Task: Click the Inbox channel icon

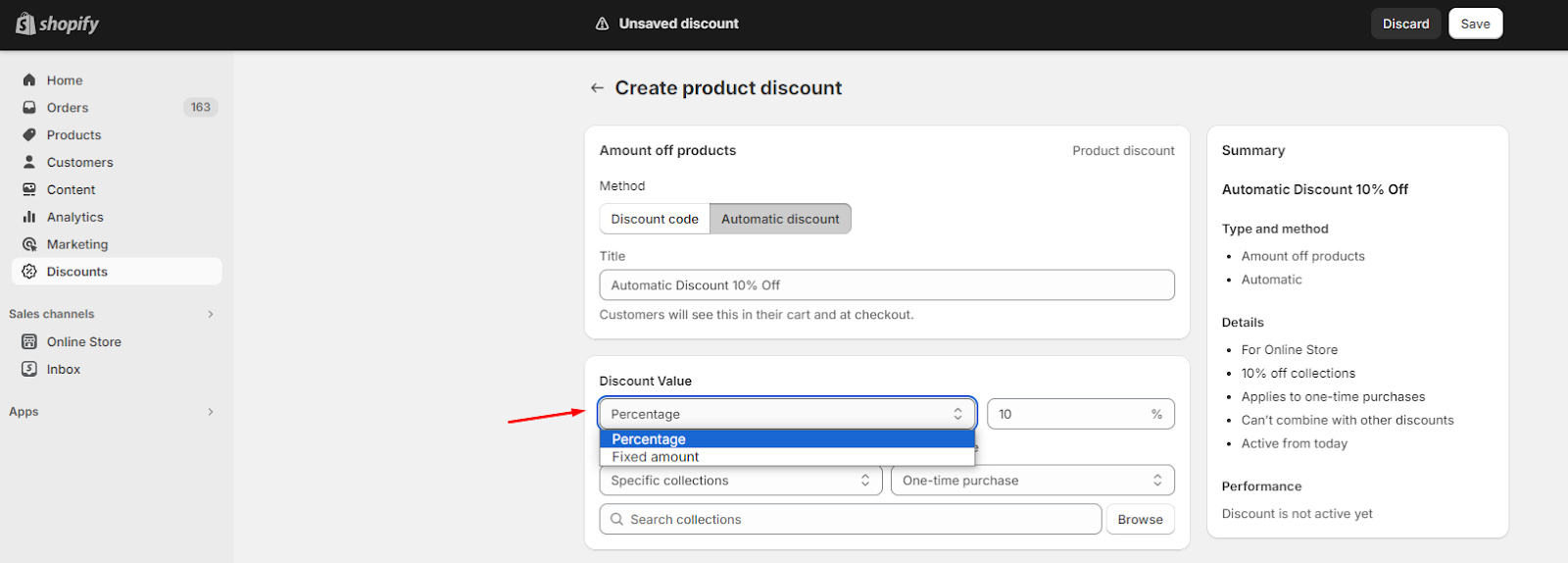Action: (29, 370)
